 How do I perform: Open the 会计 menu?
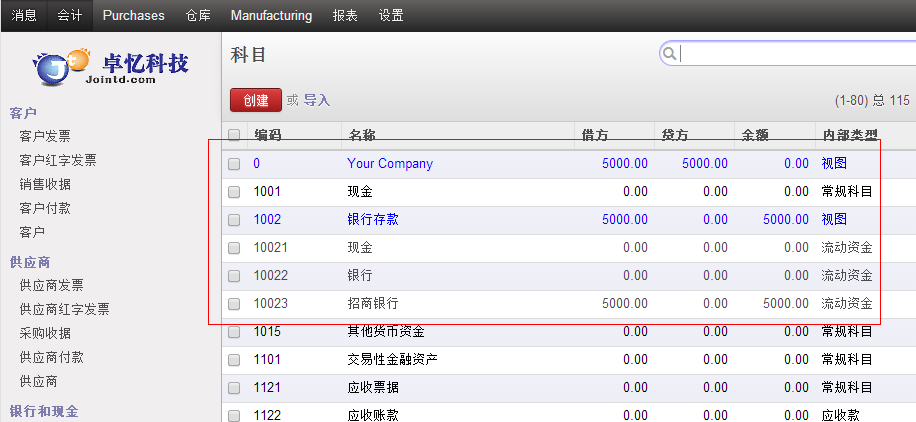tap(70, 15)
